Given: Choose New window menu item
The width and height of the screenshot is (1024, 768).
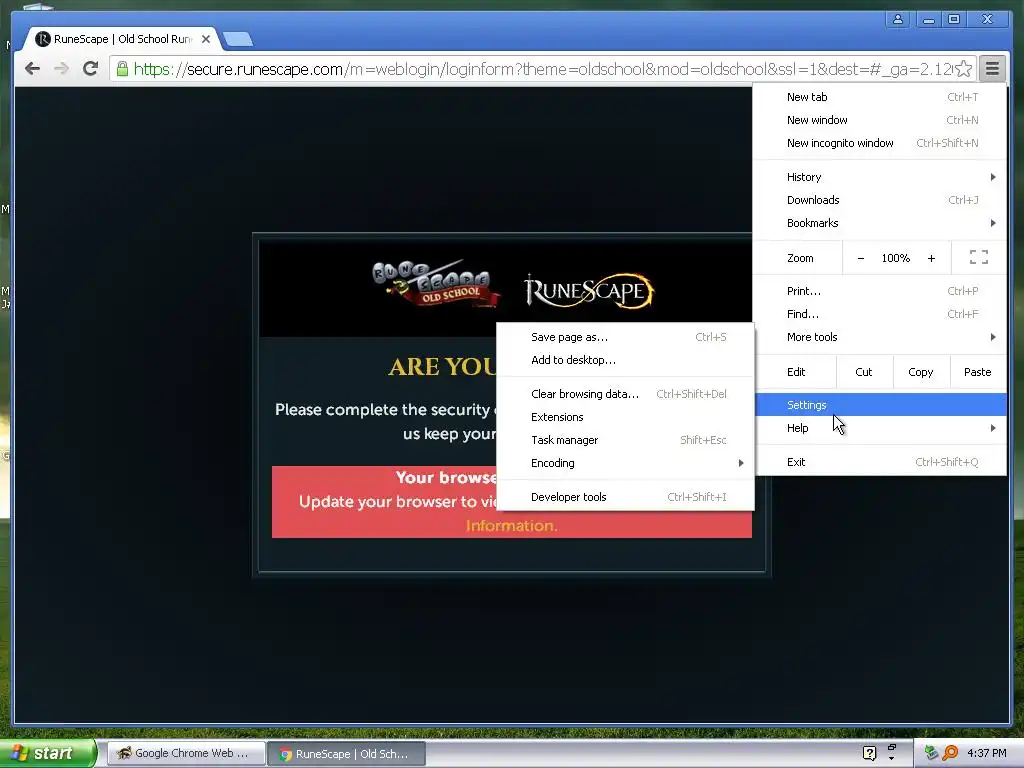Looking at the screenshot, I should (880, 120).
